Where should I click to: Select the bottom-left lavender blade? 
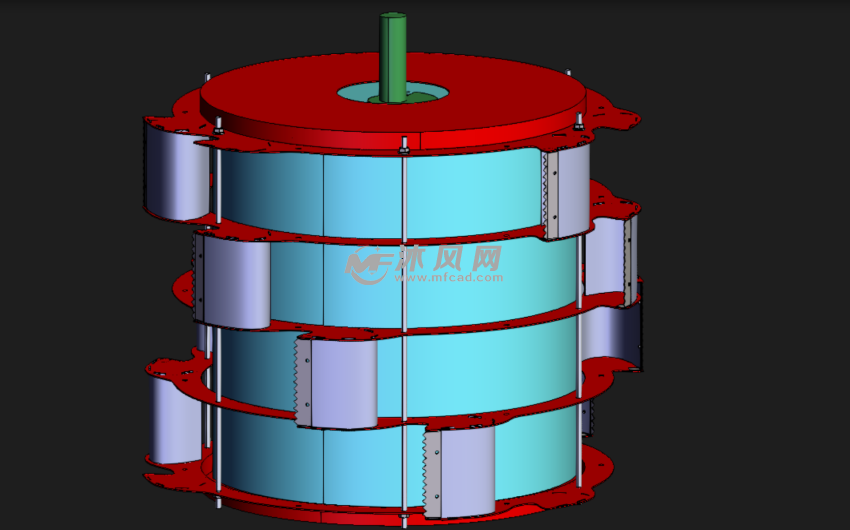tap(176, 420)
